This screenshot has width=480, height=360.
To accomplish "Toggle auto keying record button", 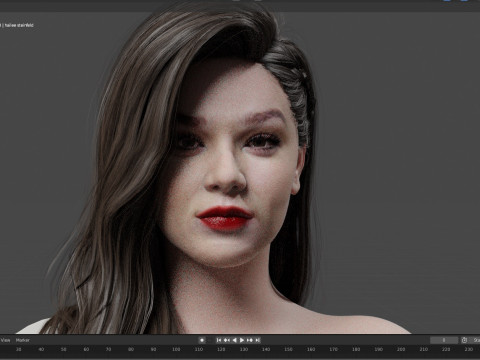I will coord(202,340).
